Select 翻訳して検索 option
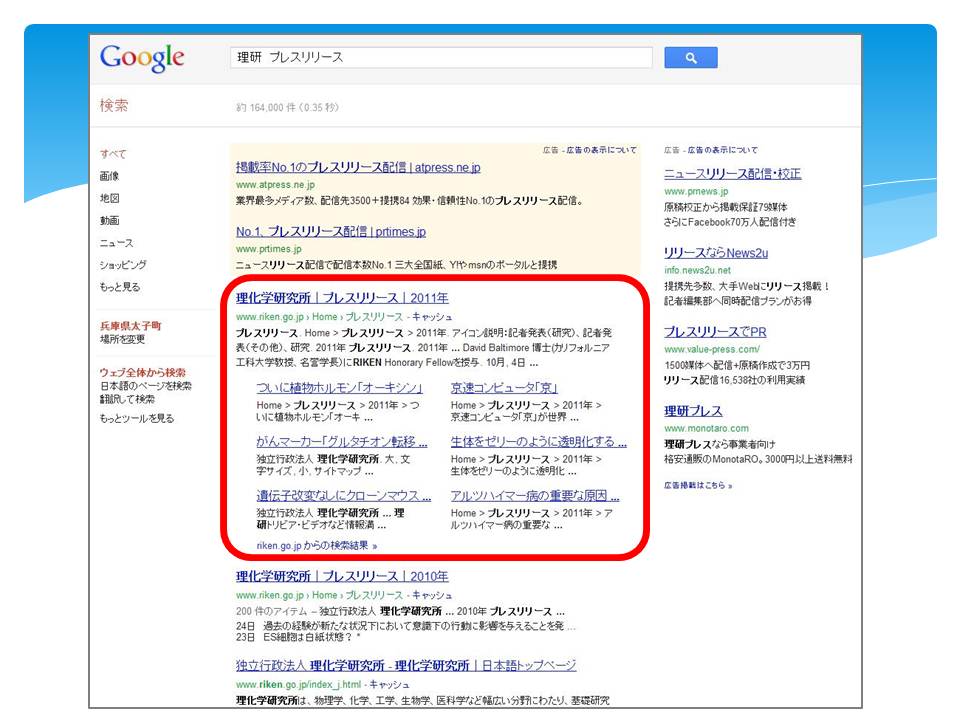This screenshot has height=720, width=960. coord(127,399)
